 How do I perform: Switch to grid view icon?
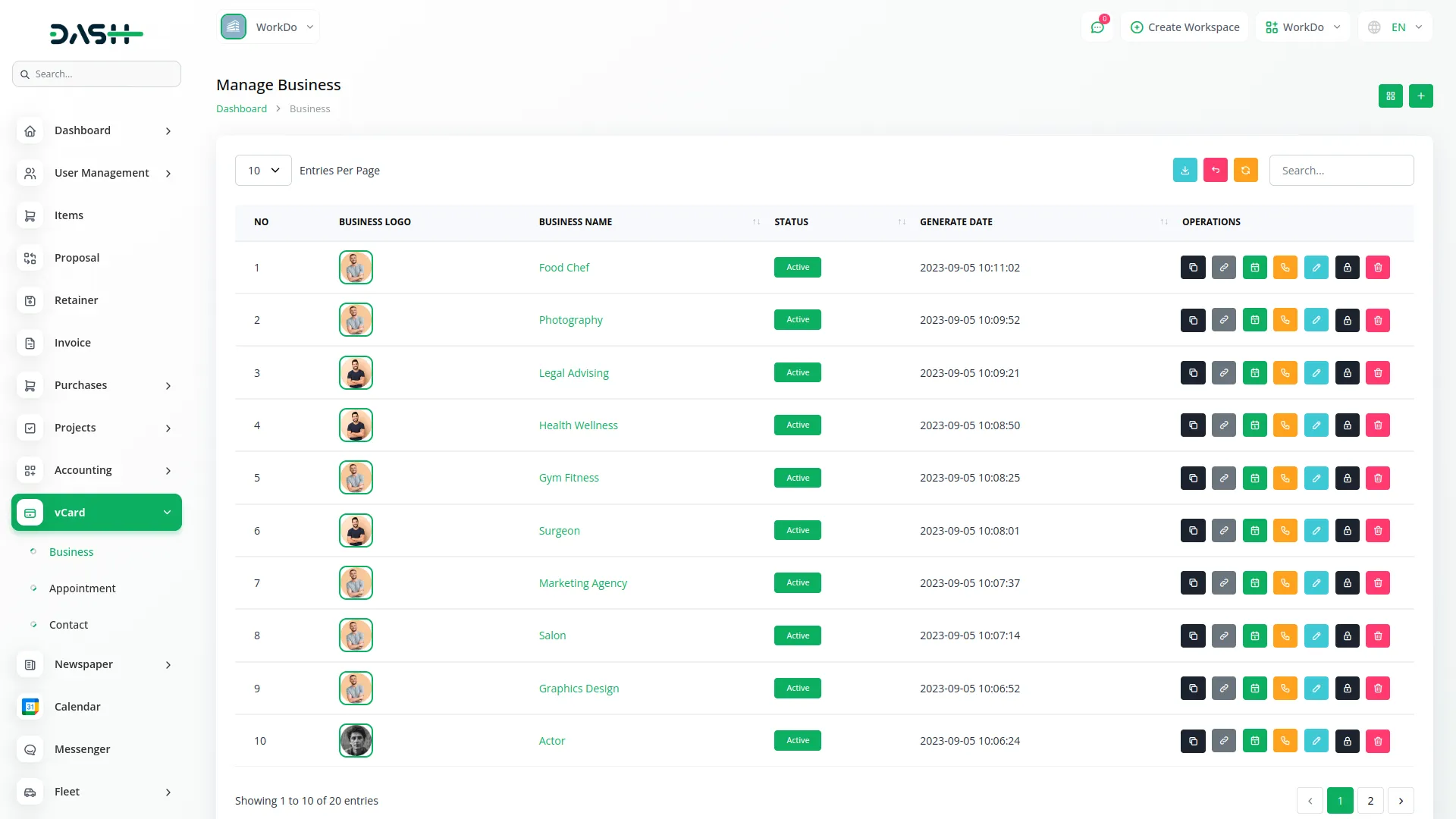pos(1390,96)
